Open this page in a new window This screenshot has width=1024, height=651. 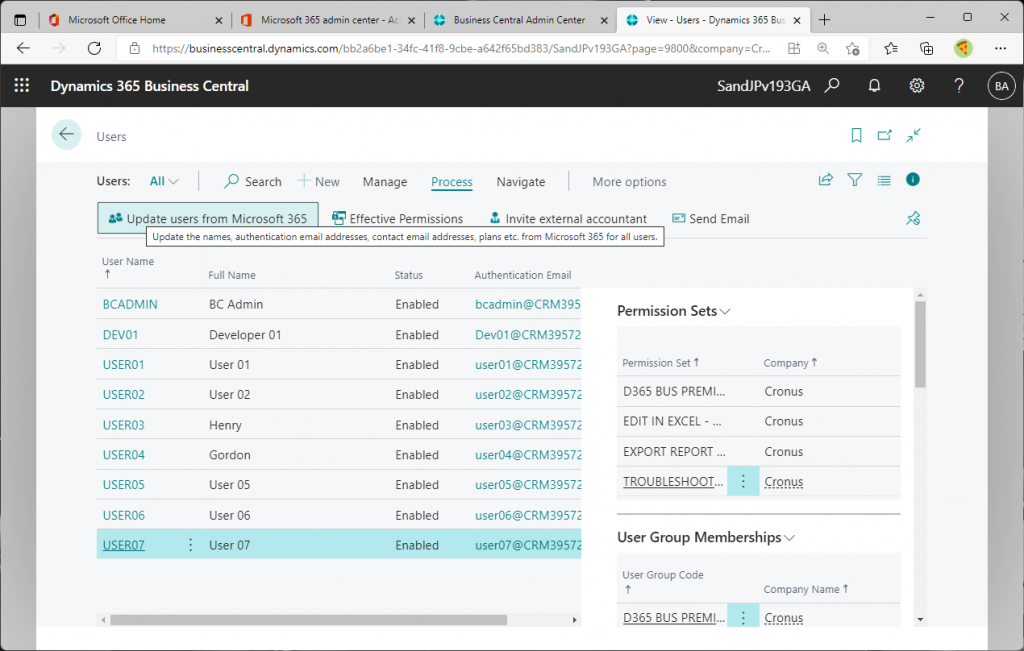(884, 135)
